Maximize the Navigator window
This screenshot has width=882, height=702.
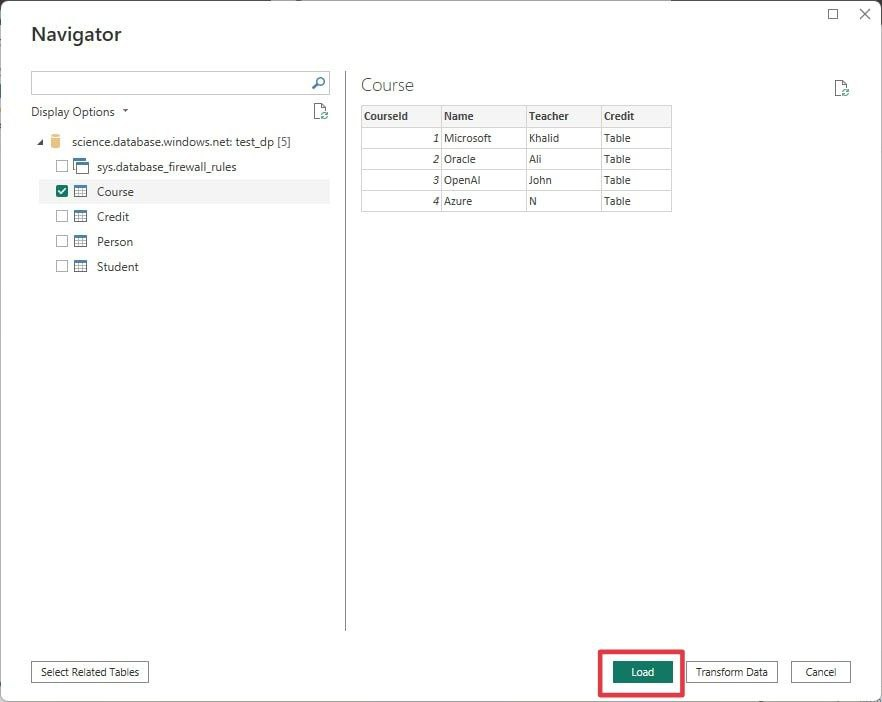coord(833,14)
